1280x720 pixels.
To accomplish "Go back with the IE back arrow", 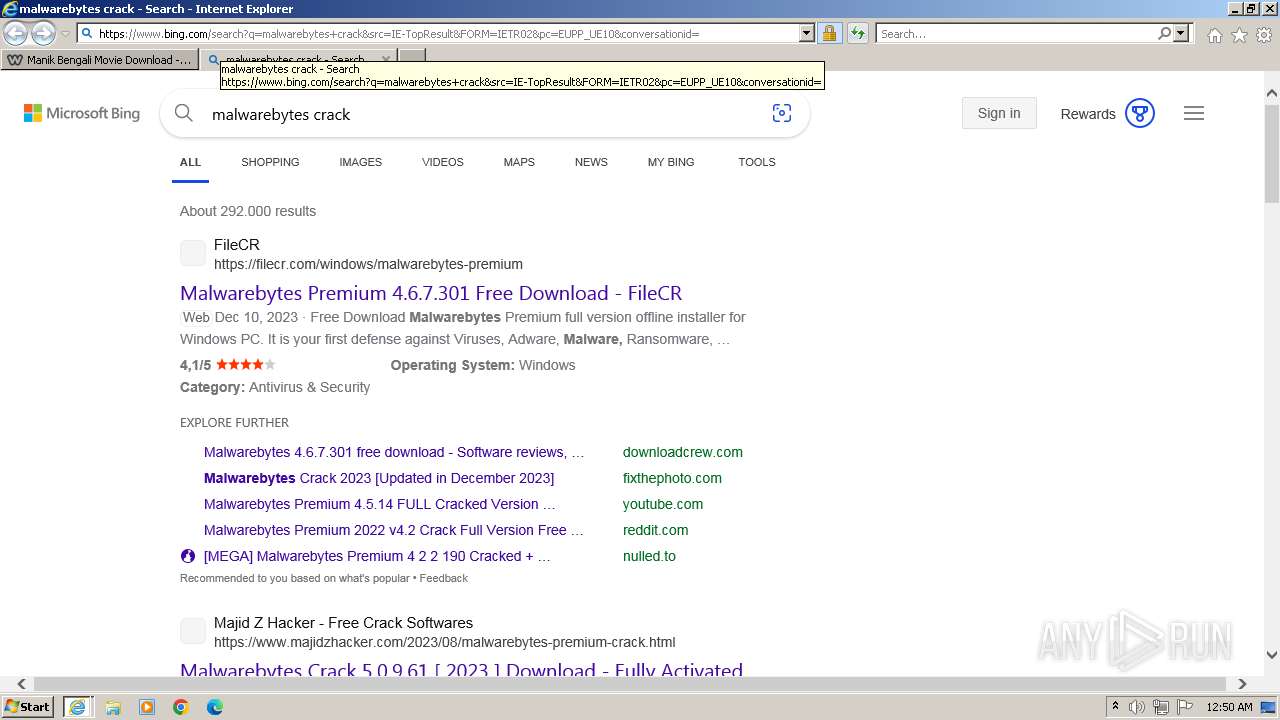I will point(15,33).
